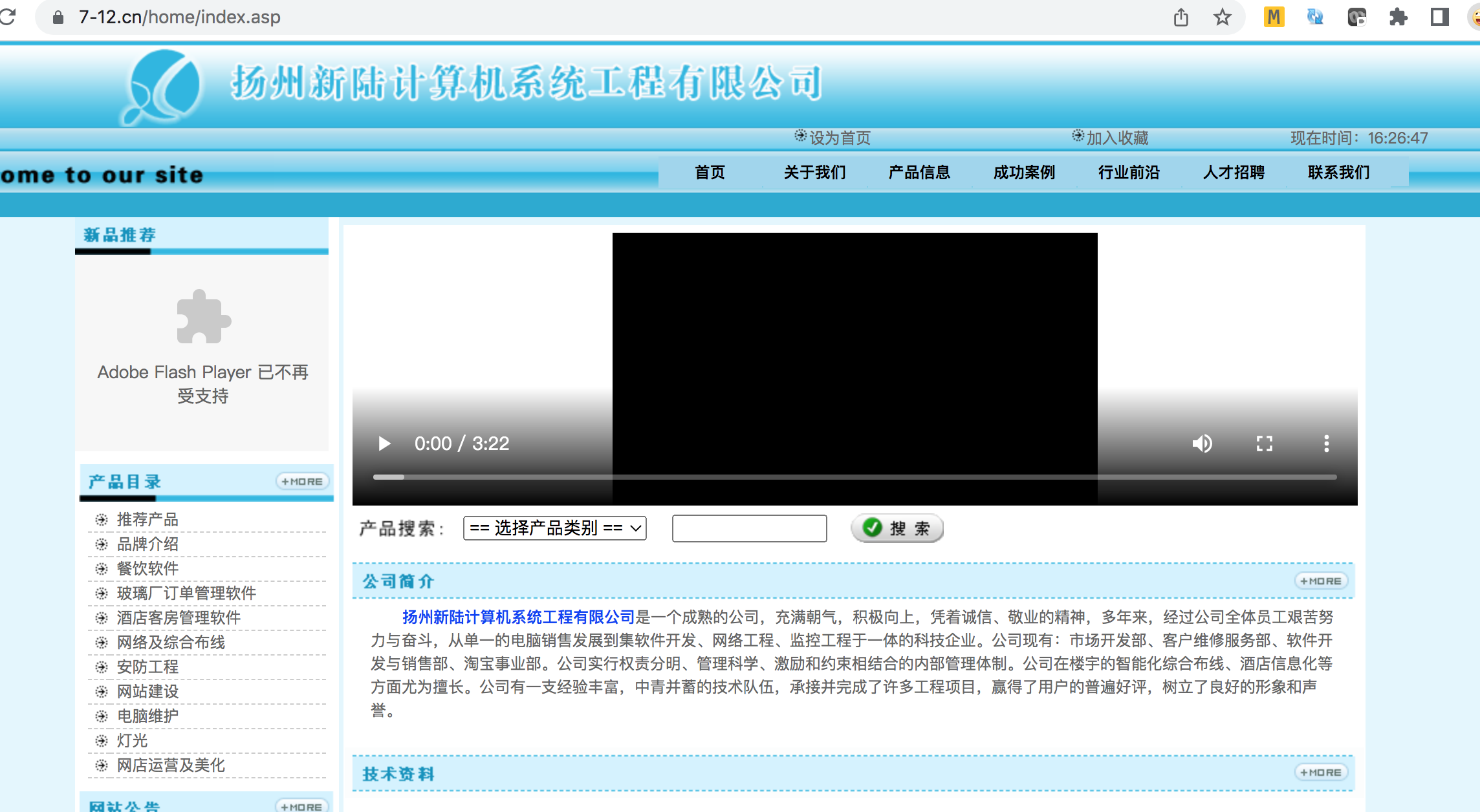
Task: Bookmark page with star icon
Action: coord(1222,17)
